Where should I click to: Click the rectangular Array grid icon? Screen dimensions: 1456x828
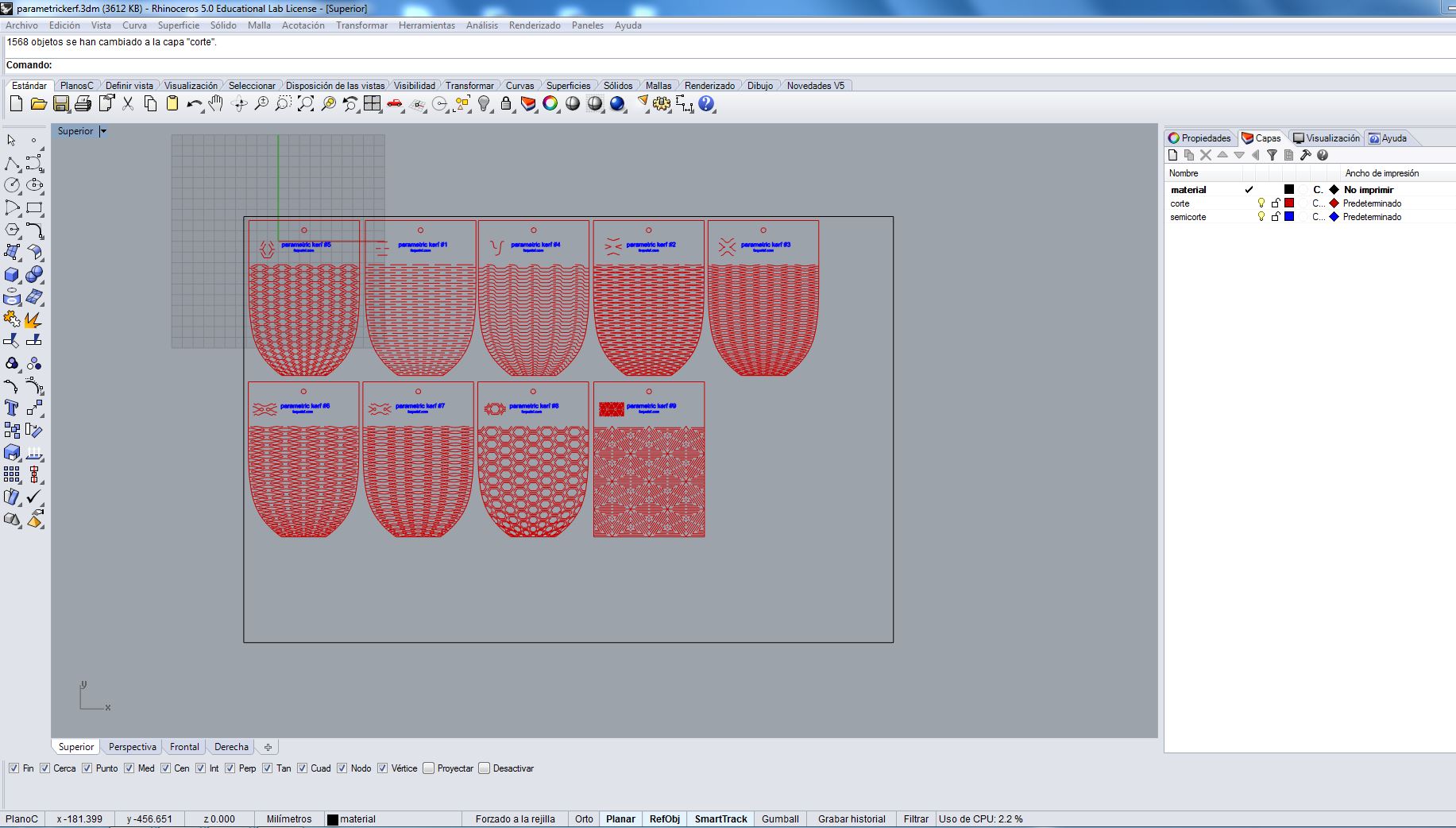(12, 474)
